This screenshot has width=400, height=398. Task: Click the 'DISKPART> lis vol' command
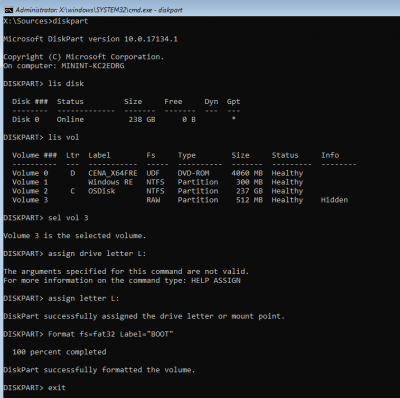click(41, 137)
